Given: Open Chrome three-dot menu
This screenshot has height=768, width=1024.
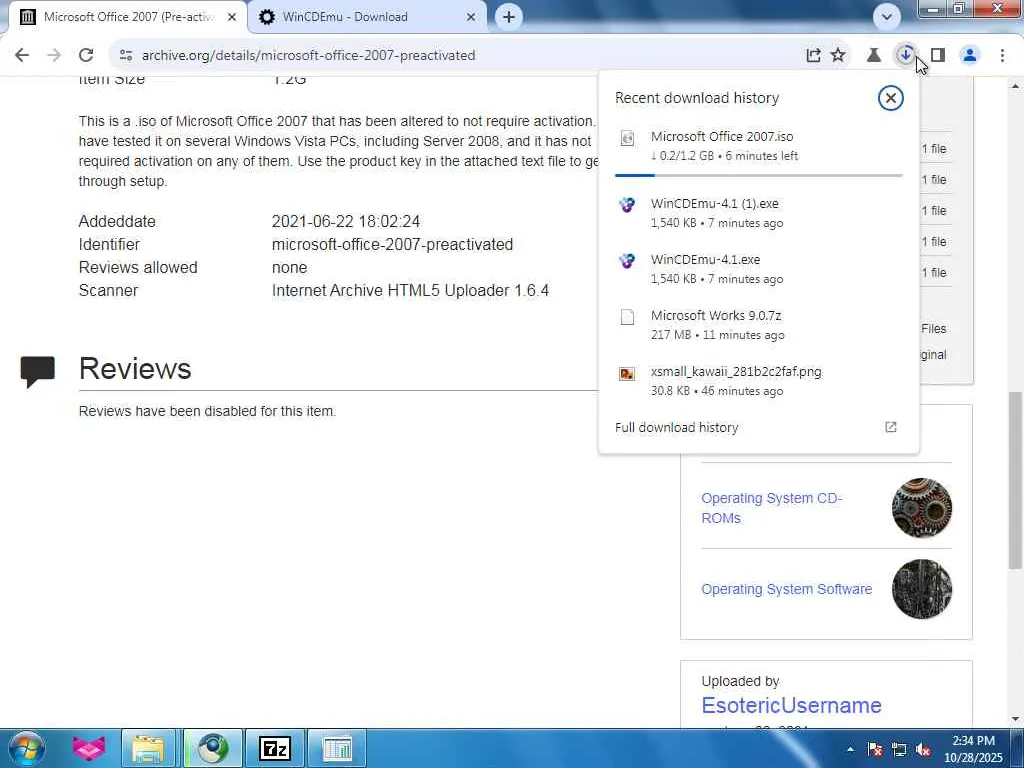Looking at the screenshot, I should tap(1002, 56).
